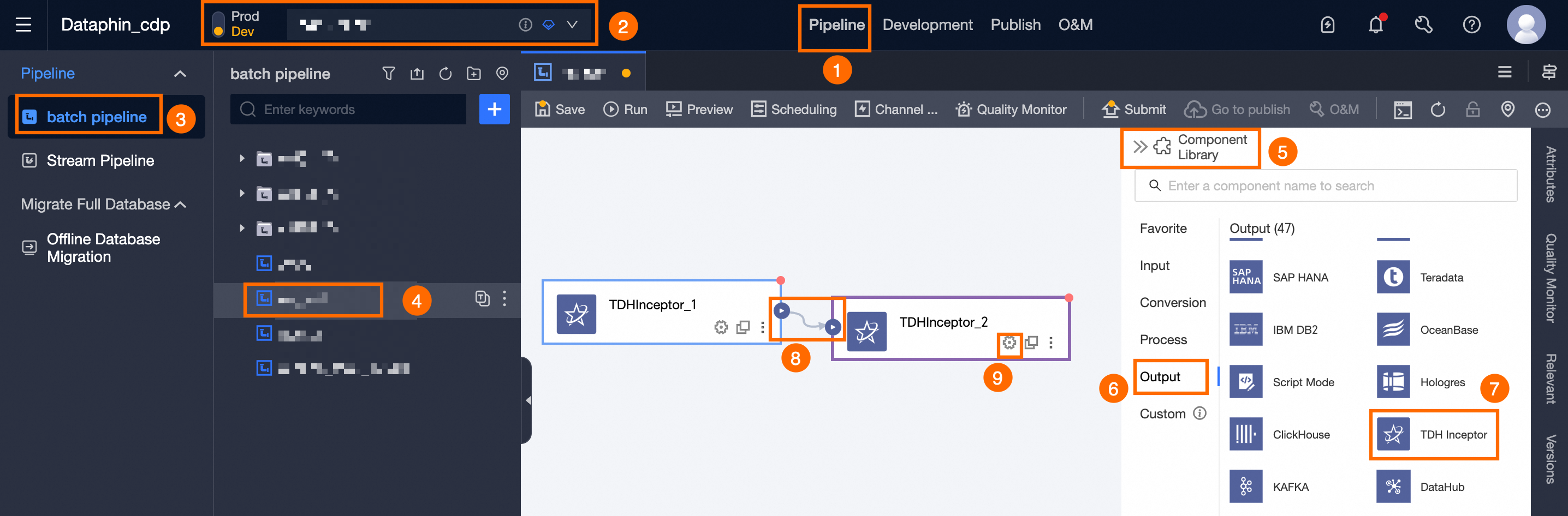This screenshot has width=1568, height=516.
Task: Expand the first folder in batch pipeline list
Action: pos(241,158)
